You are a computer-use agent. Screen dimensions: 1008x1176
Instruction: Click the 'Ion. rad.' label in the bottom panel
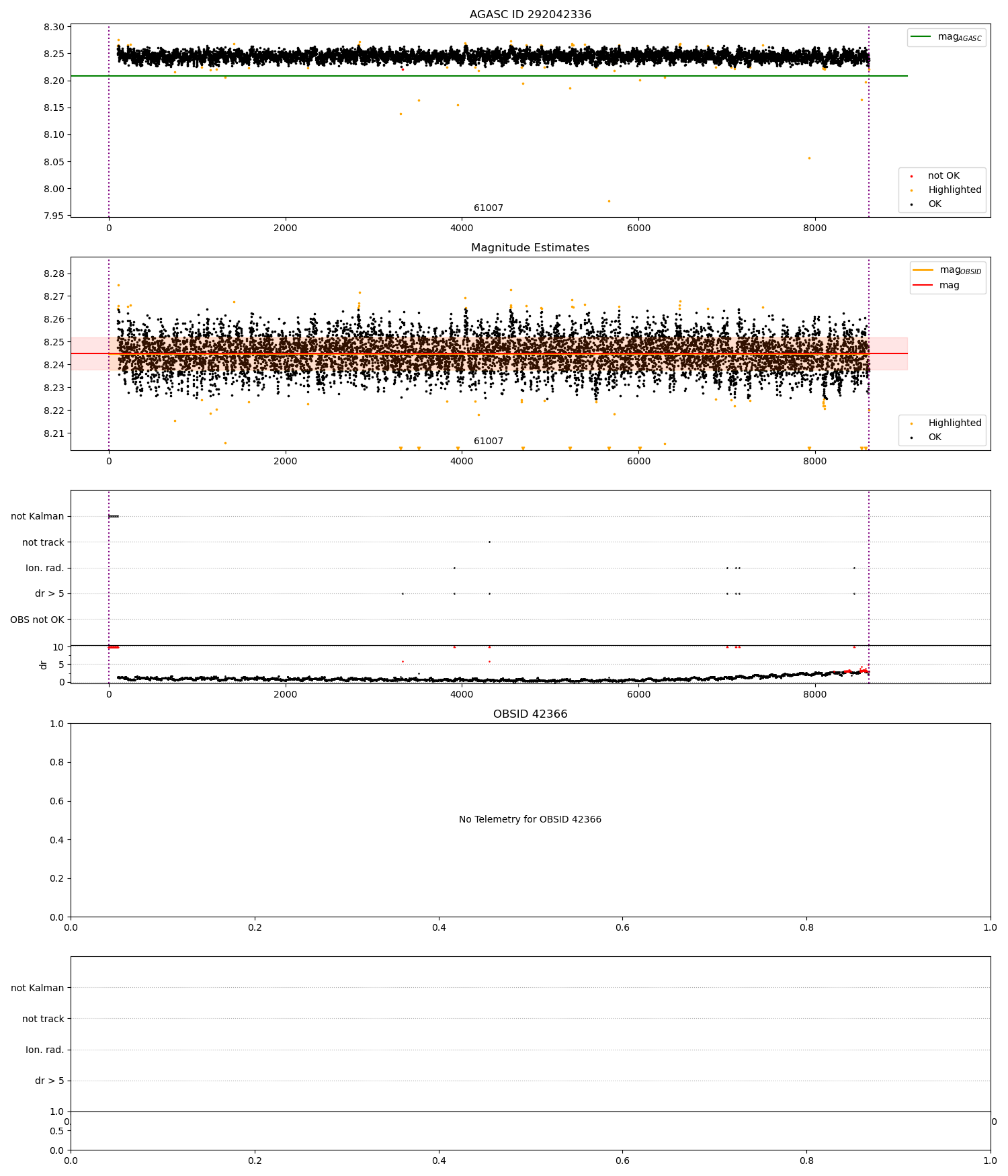(x=45, y=1050)
